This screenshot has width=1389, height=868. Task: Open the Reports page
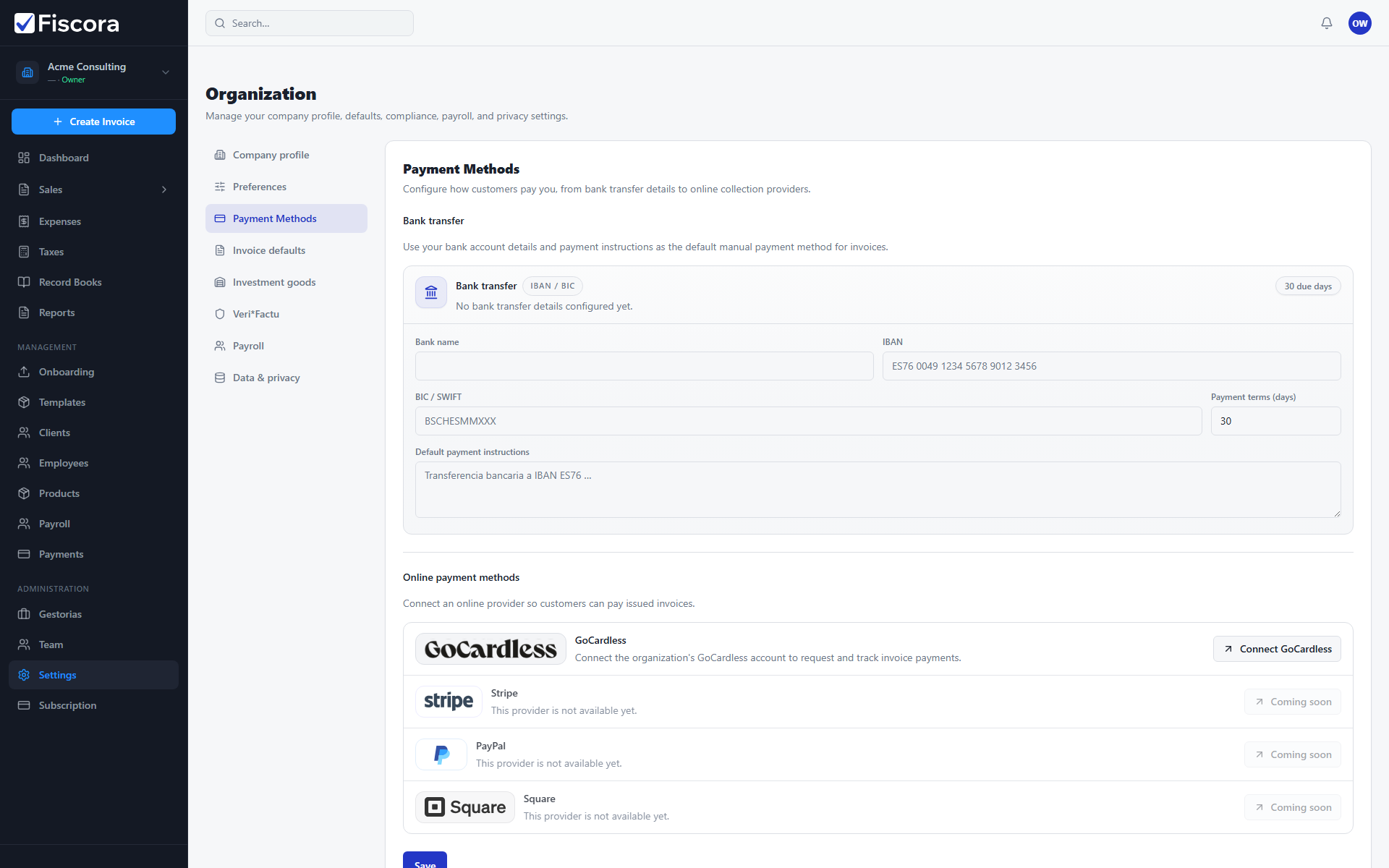pyautogui.click(x=93, y=312)
